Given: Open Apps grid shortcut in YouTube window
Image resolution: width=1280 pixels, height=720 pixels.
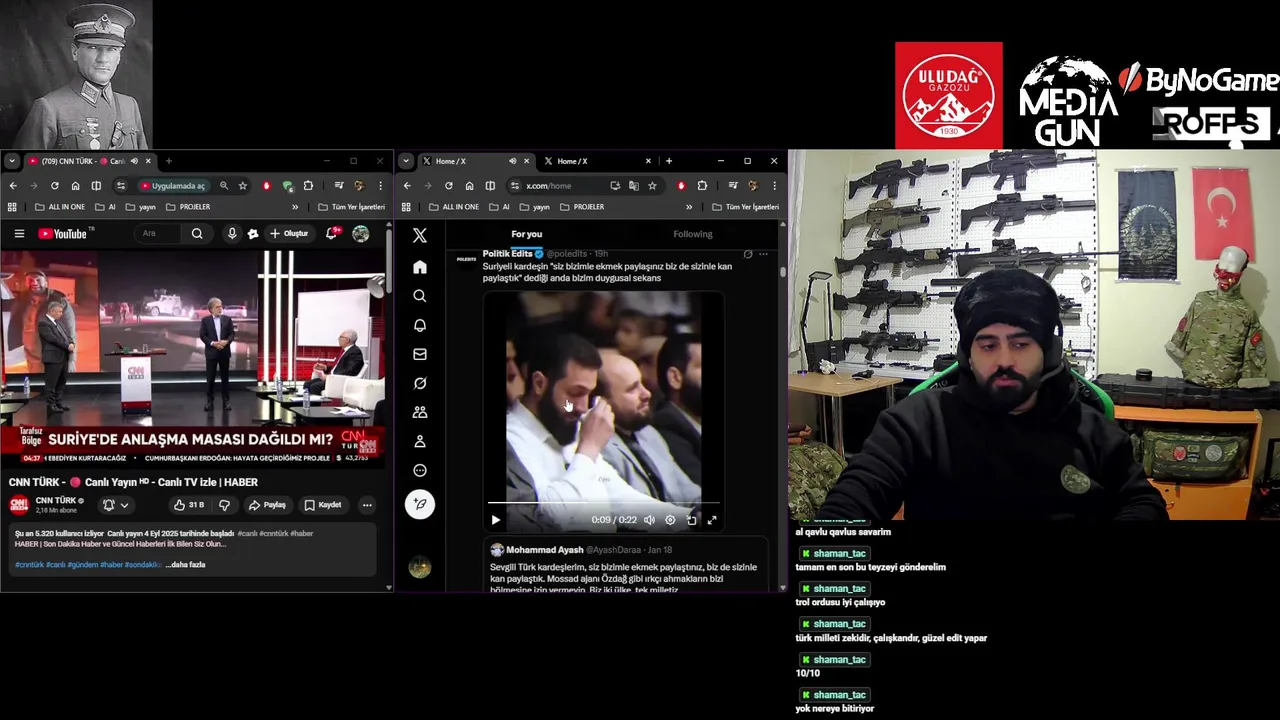Looking at the screenshot, I should (x=12, y=207).
